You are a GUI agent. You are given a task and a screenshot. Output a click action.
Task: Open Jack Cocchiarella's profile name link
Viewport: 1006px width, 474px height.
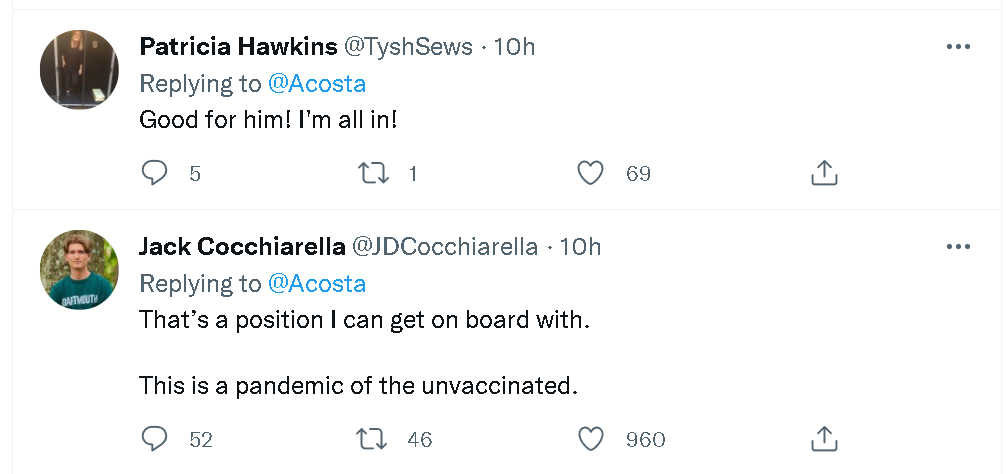coord(242,247)
